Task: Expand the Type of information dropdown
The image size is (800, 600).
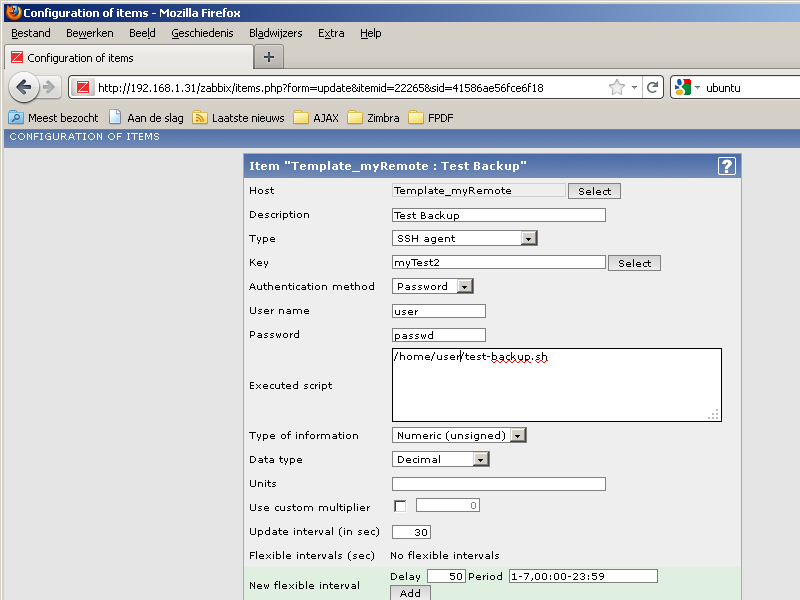Action: pos(459,436)
